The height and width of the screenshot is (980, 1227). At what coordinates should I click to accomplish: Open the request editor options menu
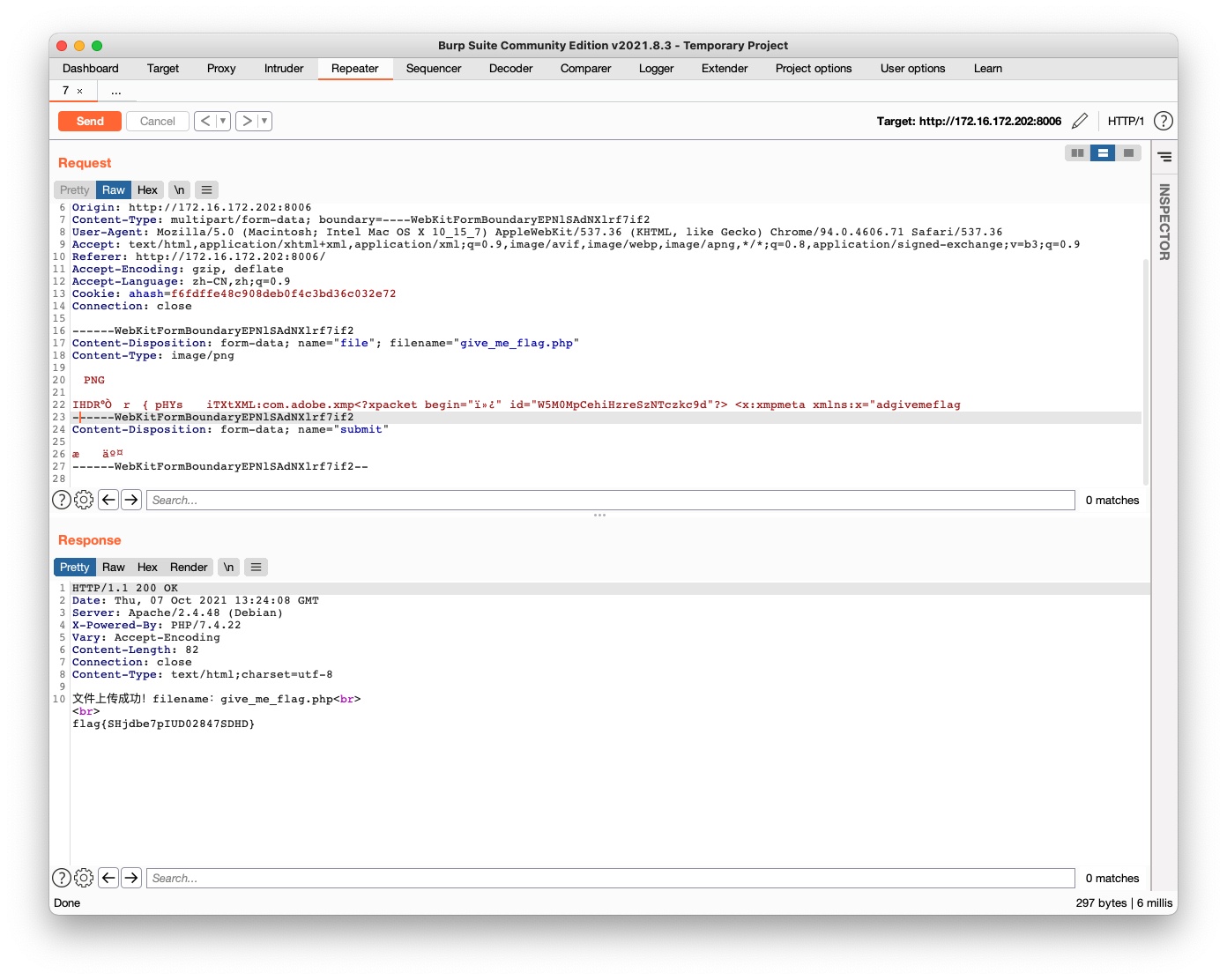click(x=206, y=189)
